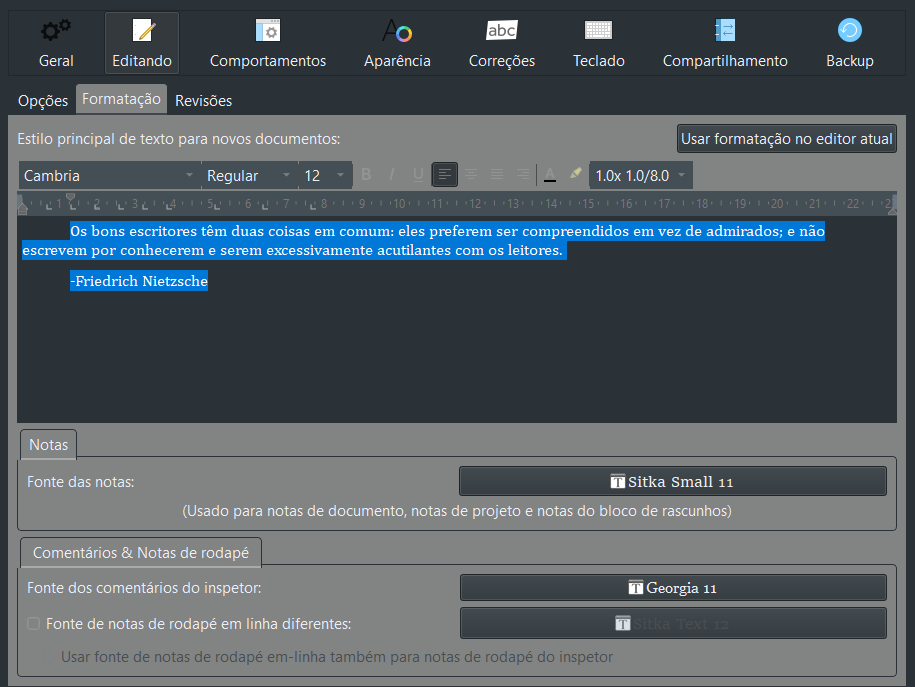Open the Geral settings section
Image resolution: width=915 pixels, height=687 pixels.
point(56,44)
